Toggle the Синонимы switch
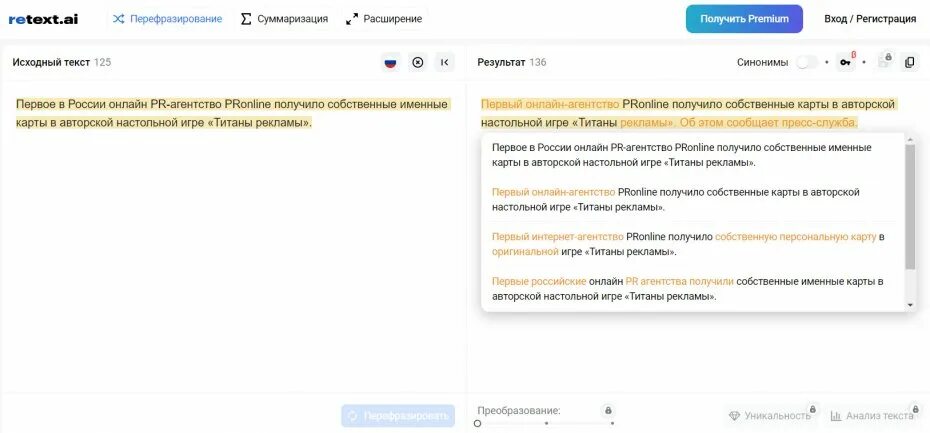The height and width of the screenshot is (433, 930). tap(807, 62)
